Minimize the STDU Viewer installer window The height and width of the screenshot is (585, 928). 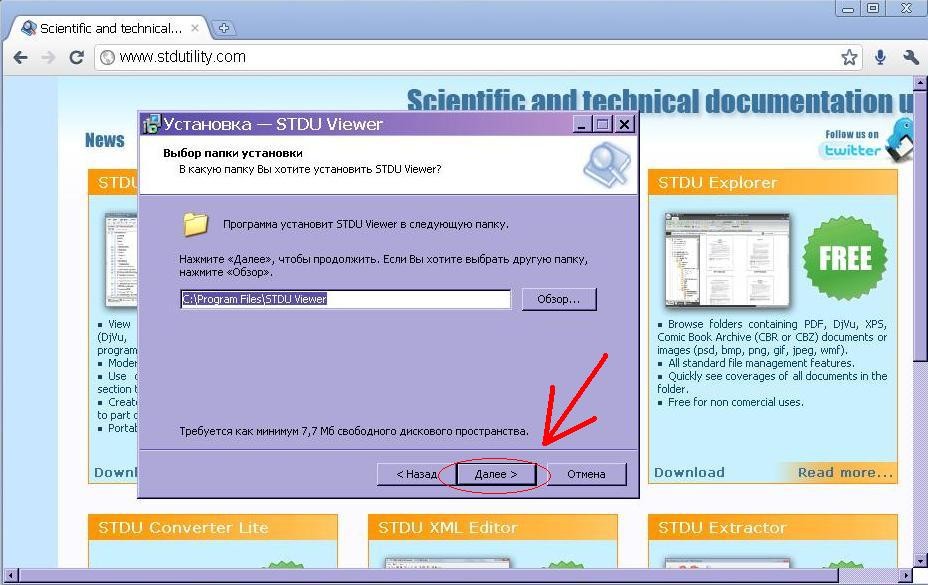click(x=582, y=124)
